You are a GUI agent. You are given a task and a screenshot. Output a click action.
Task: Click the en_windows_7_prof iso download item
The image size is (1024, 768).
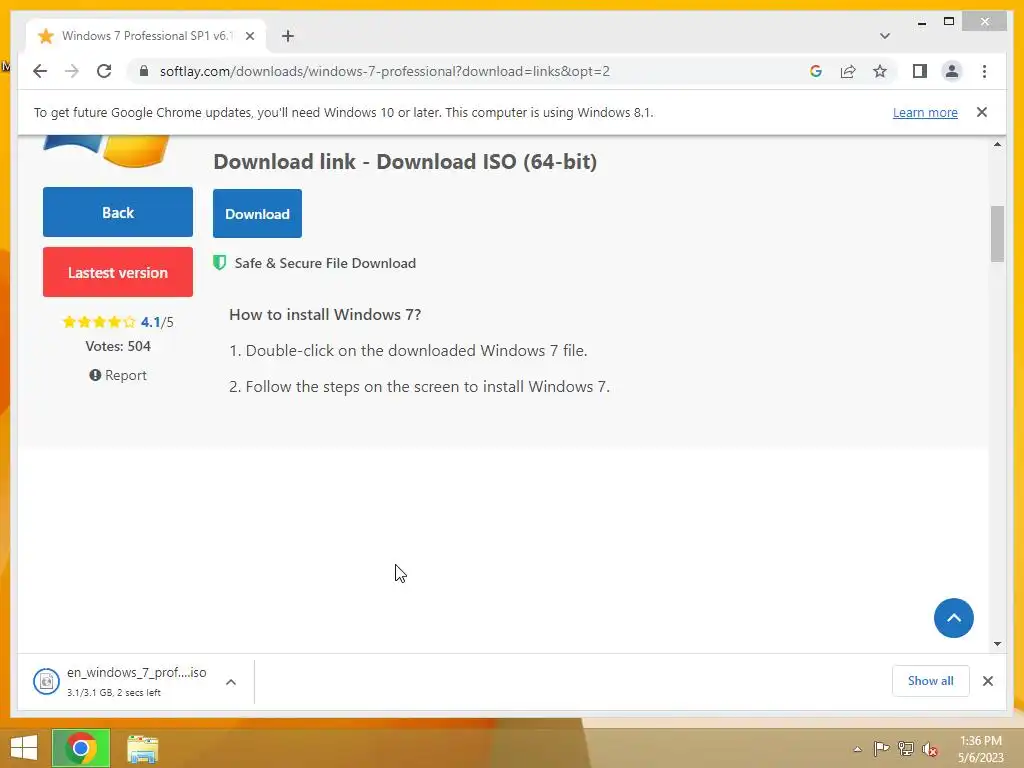click(136, 681)
